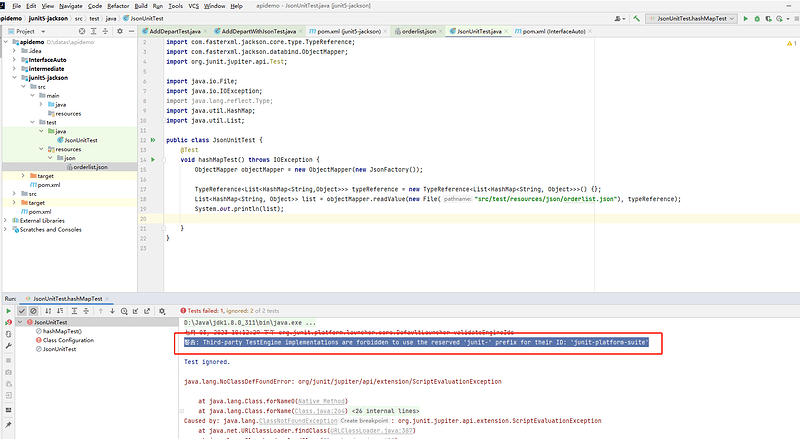Open test history with the clock icon

[124, 311]
